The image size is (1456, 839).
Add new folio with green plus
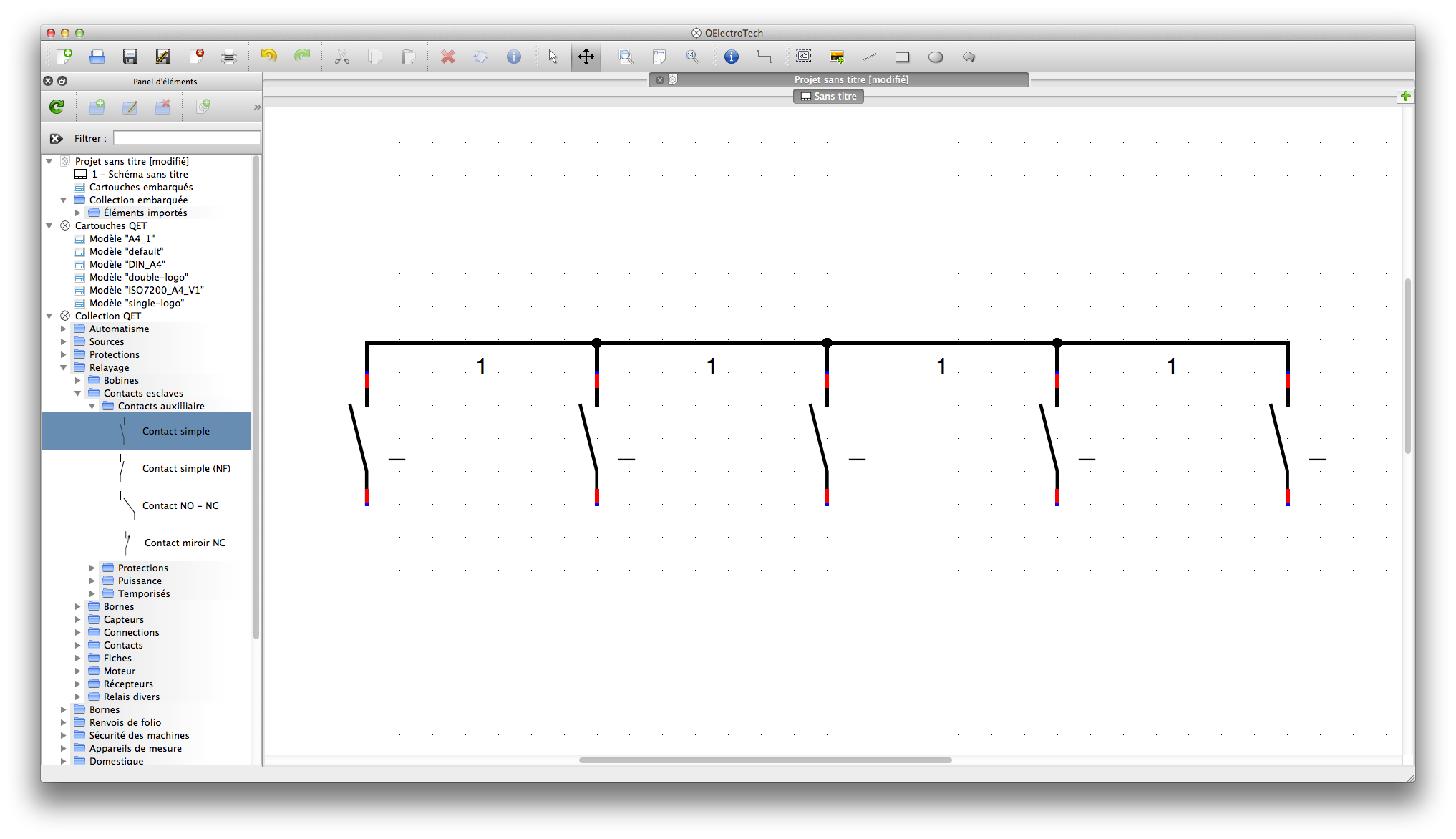tap(1406, 96)
